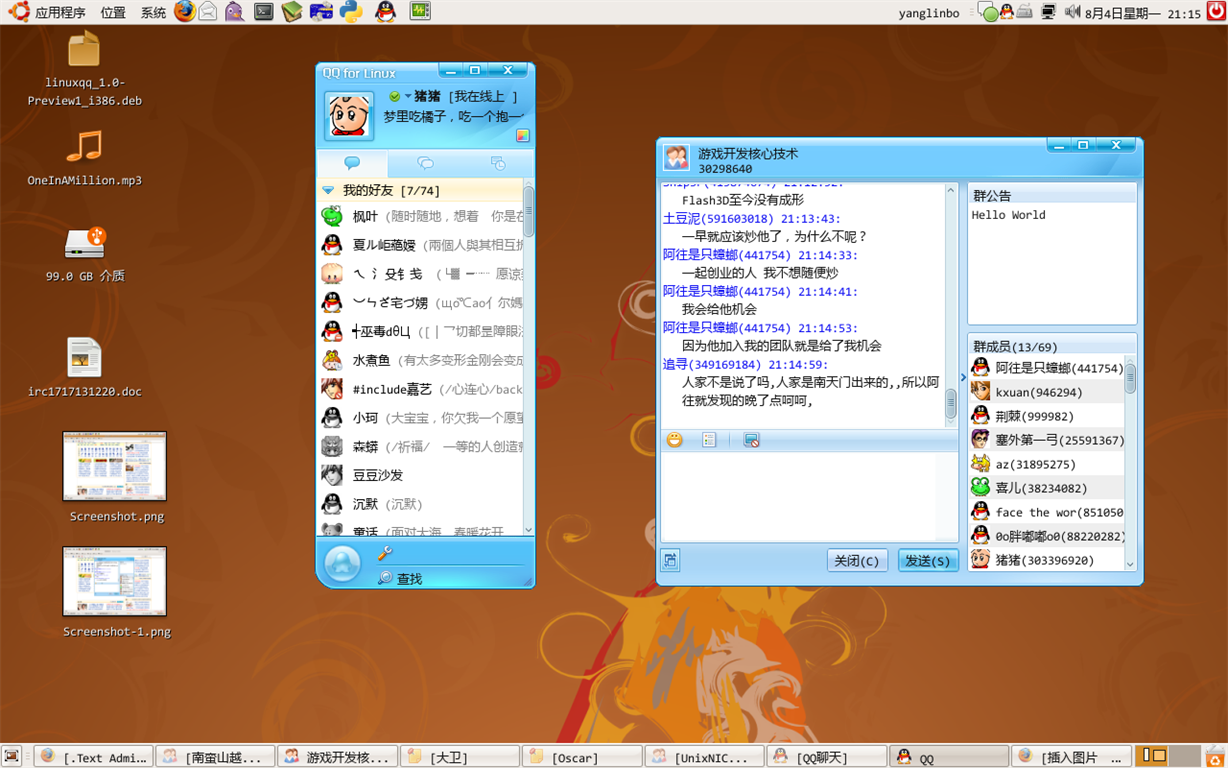
Task: Click the volume speaker icon in system tray
Action: pyautogui.click(x=1072, y=12)
